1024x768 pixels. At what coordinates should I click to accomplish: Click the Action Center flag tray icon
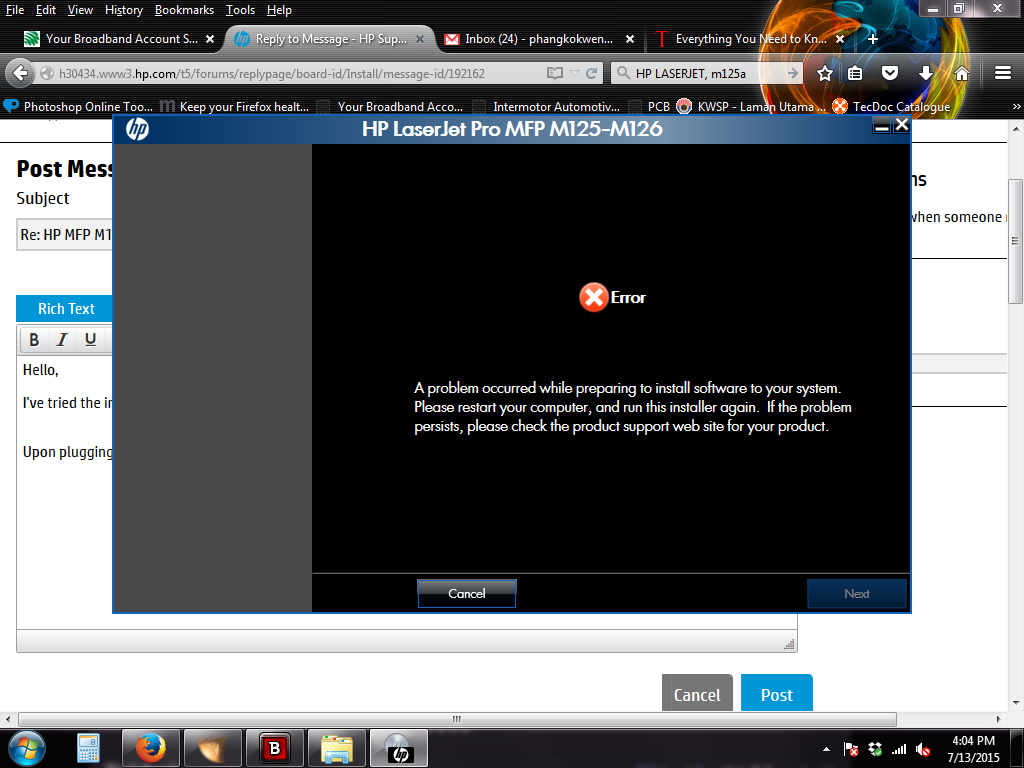click(x=850, y=749)
